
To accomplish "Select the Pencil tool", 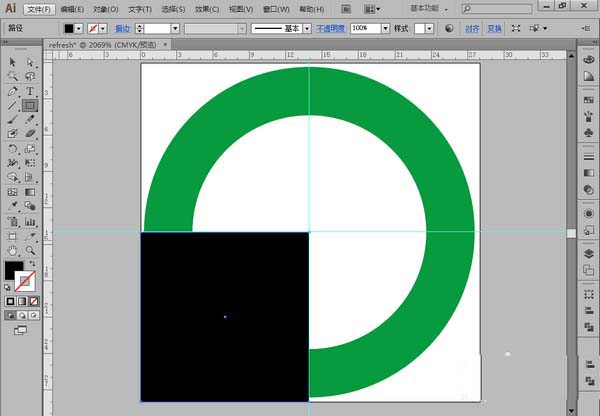I will [x=30, y=119].
